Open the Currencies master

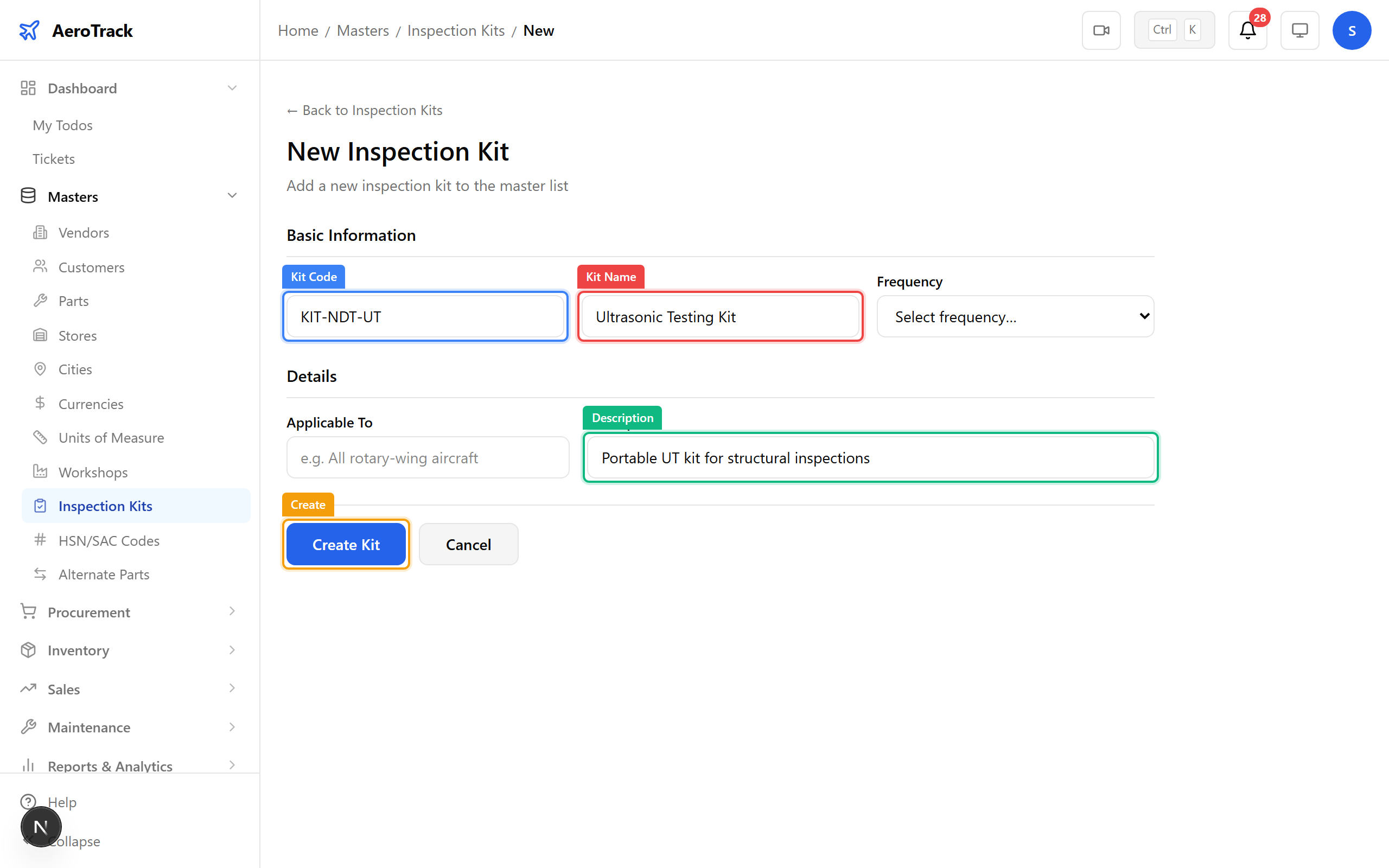[x=90, y=404]
